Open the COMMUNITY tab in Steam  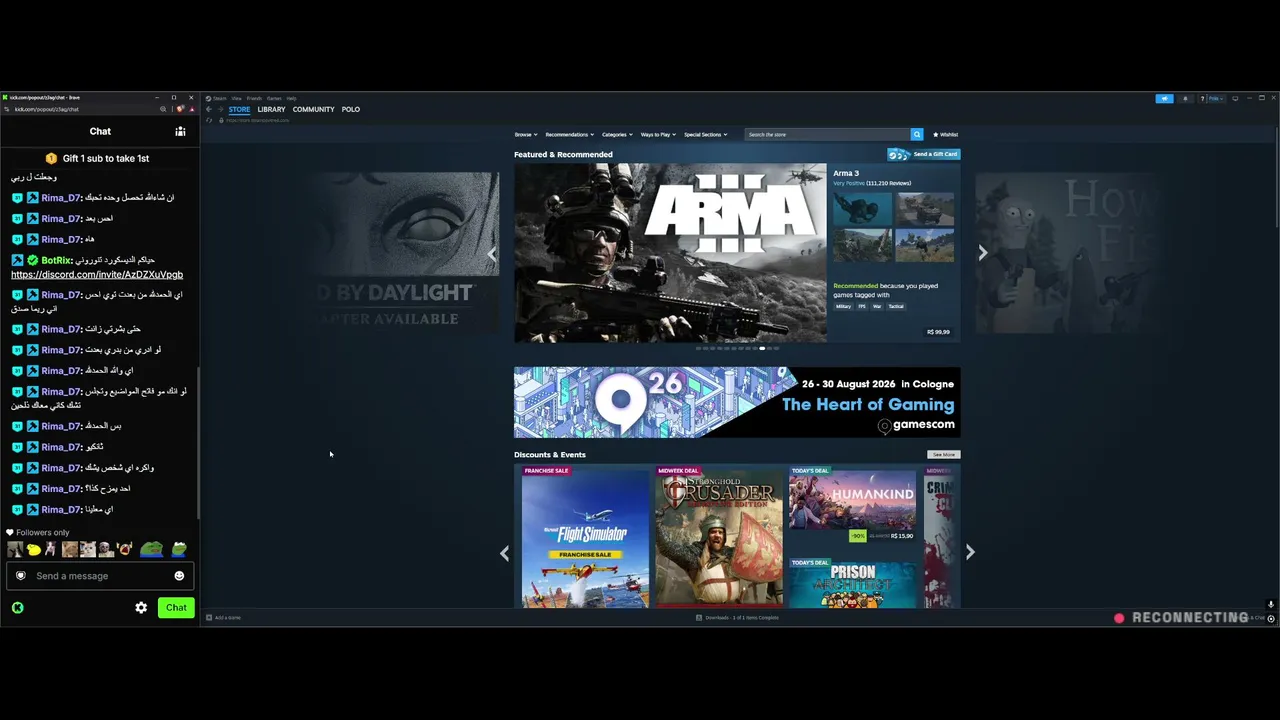[x=314, y=109]
